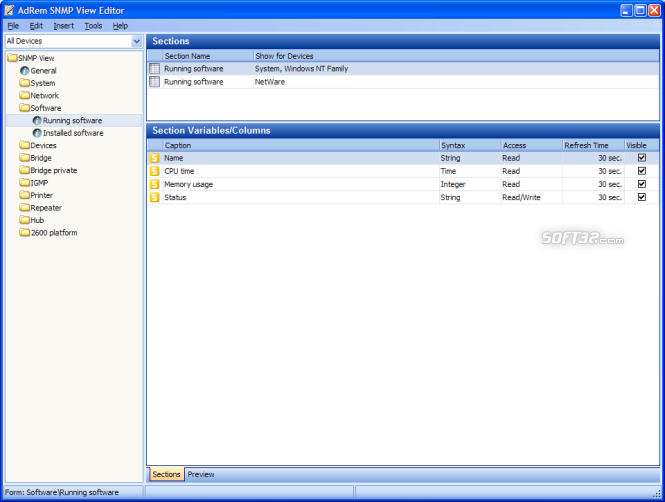
Task: Open the Tools menu
Action: pos(93,26)
